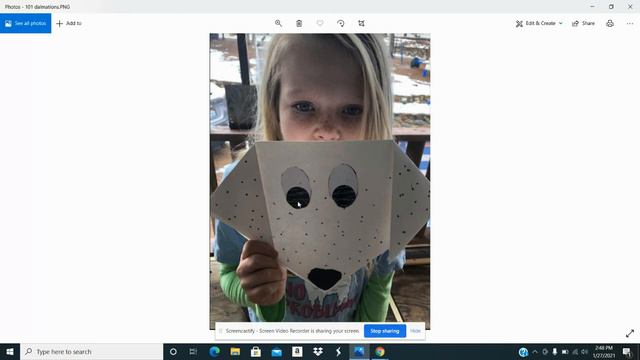640x360 pixels.
Task: Check battery status tray icon
Action: point(565,351)
